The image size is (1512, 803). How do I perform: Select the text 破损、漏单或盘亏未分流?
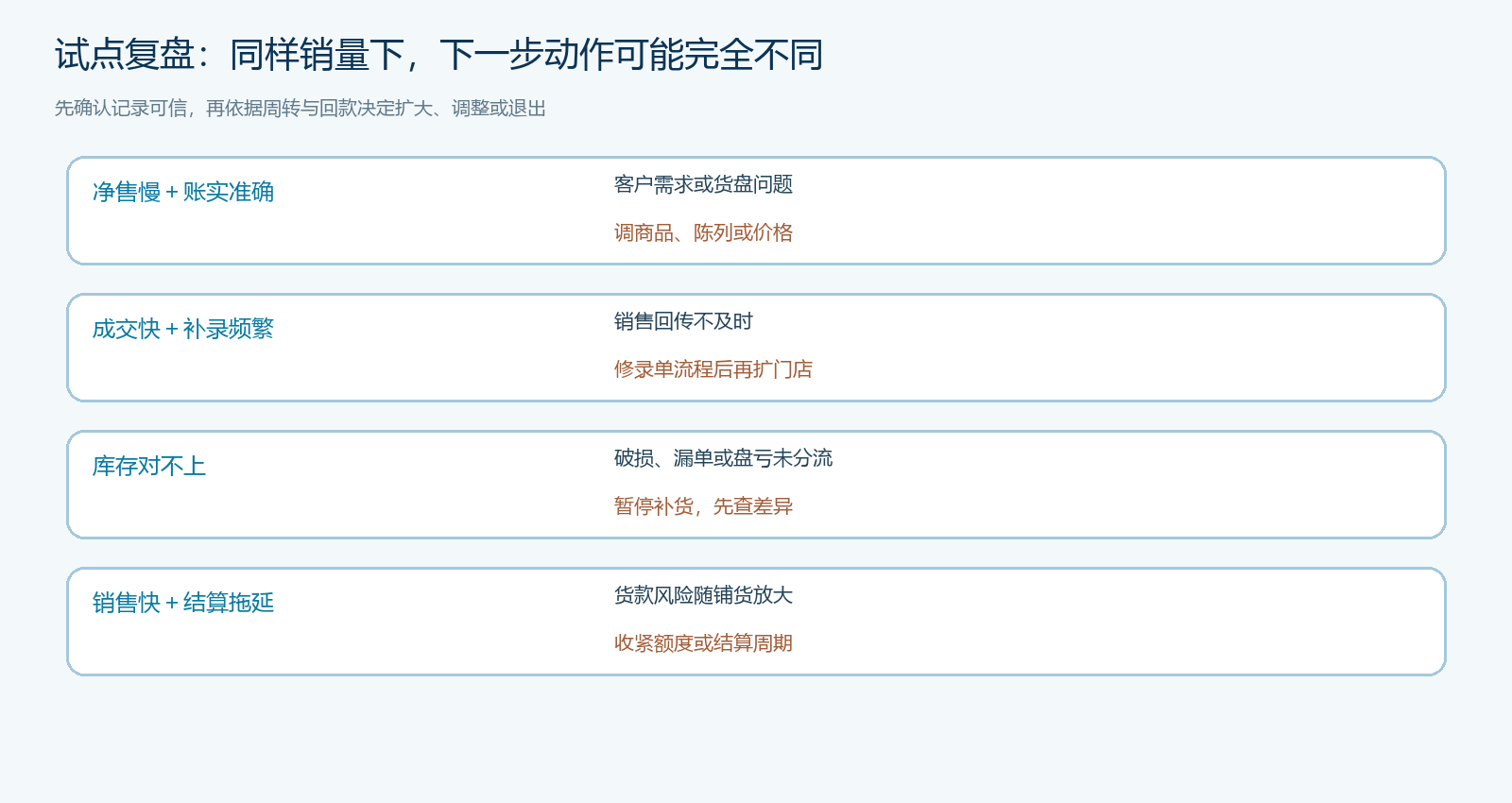pos(723,458)
